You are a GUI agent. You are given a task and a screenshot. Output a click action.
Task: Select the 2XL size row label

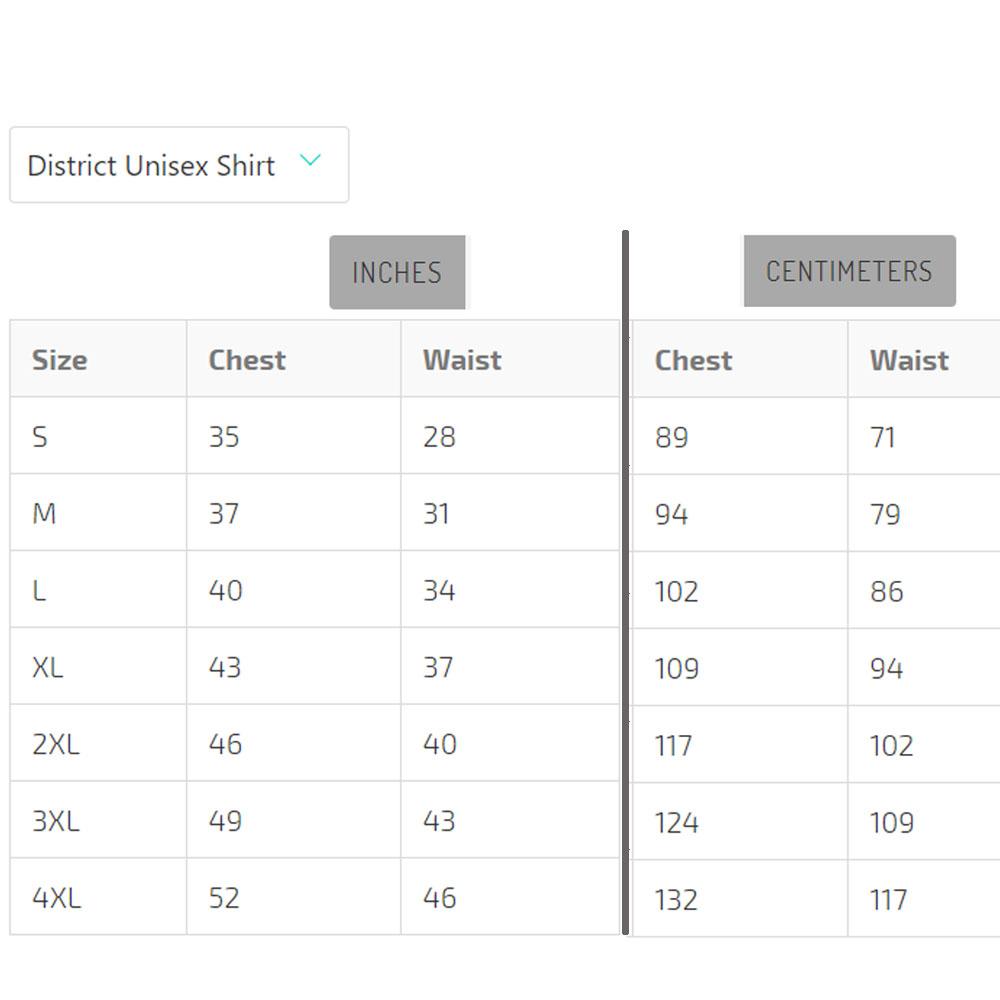[55, 744]
